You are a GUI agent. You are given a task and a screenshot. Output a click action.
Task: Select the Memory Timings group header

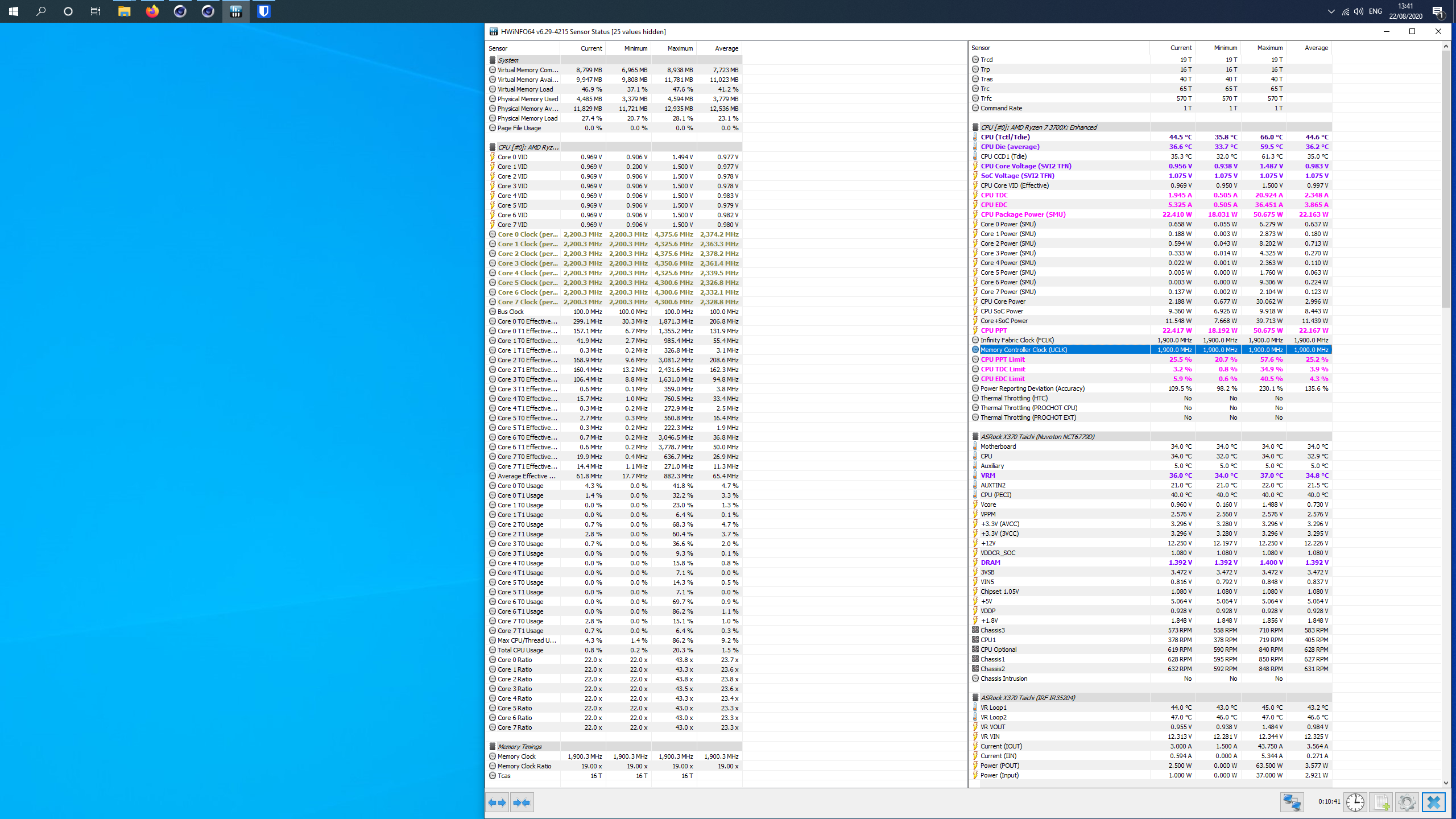point(519,747)
